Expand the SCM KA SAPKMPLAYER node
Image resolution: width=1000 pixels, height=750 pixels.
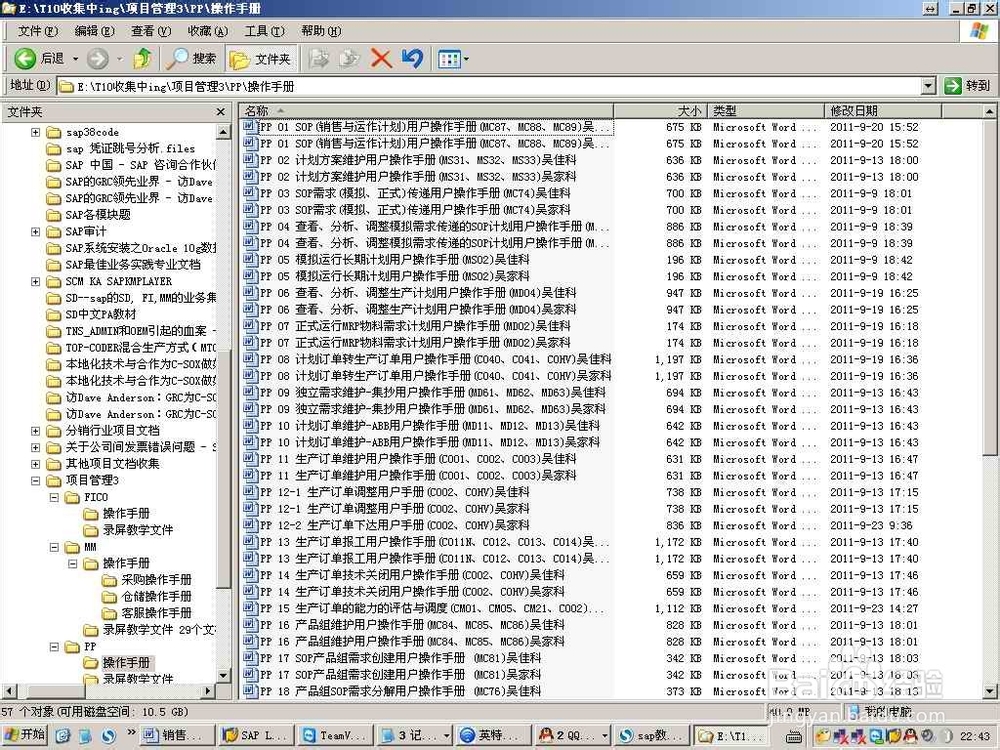click(x=36, y=281)
